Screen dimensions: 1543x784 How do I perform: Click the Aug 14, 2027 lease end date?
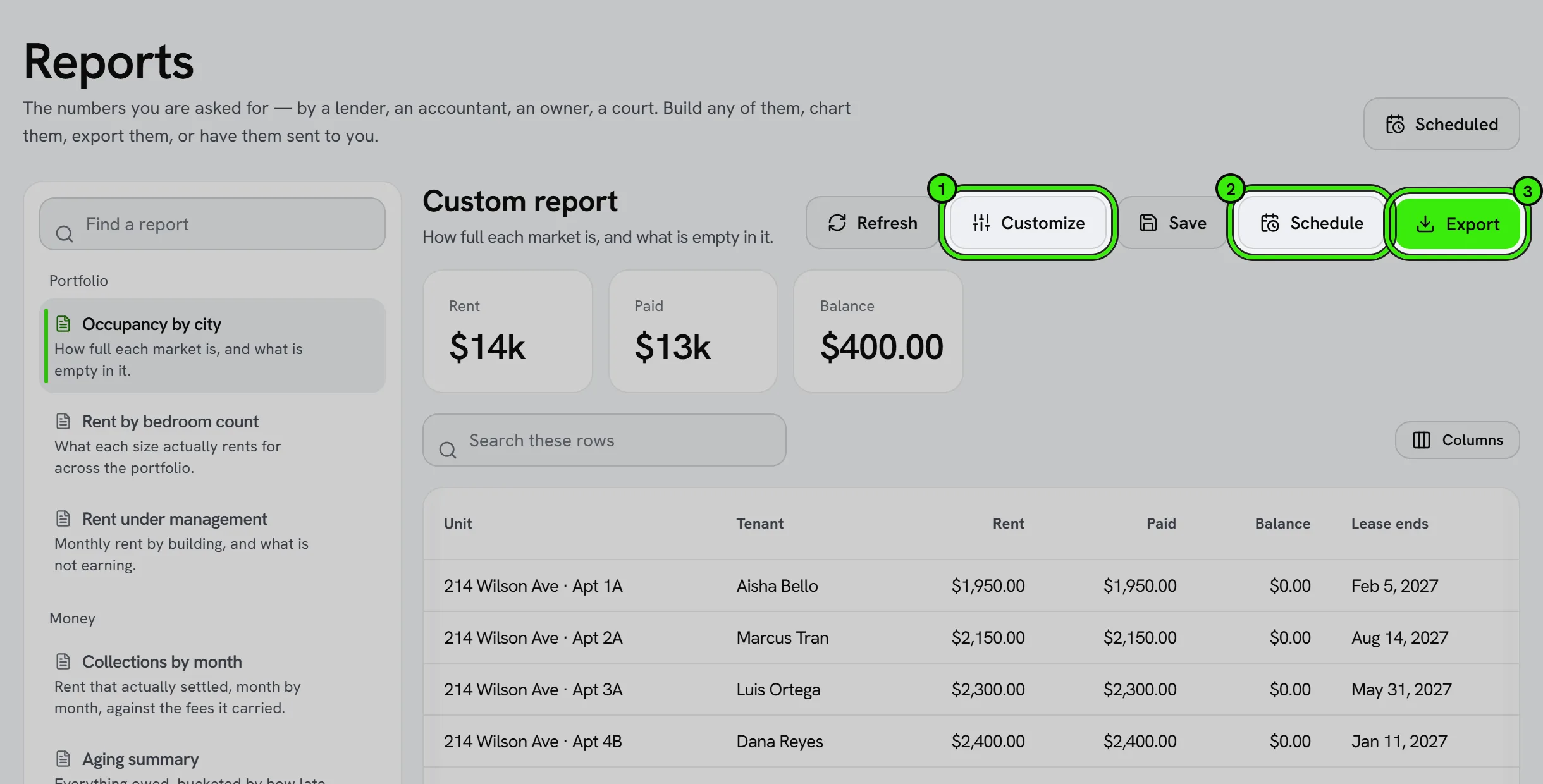tap(1399, 638)
